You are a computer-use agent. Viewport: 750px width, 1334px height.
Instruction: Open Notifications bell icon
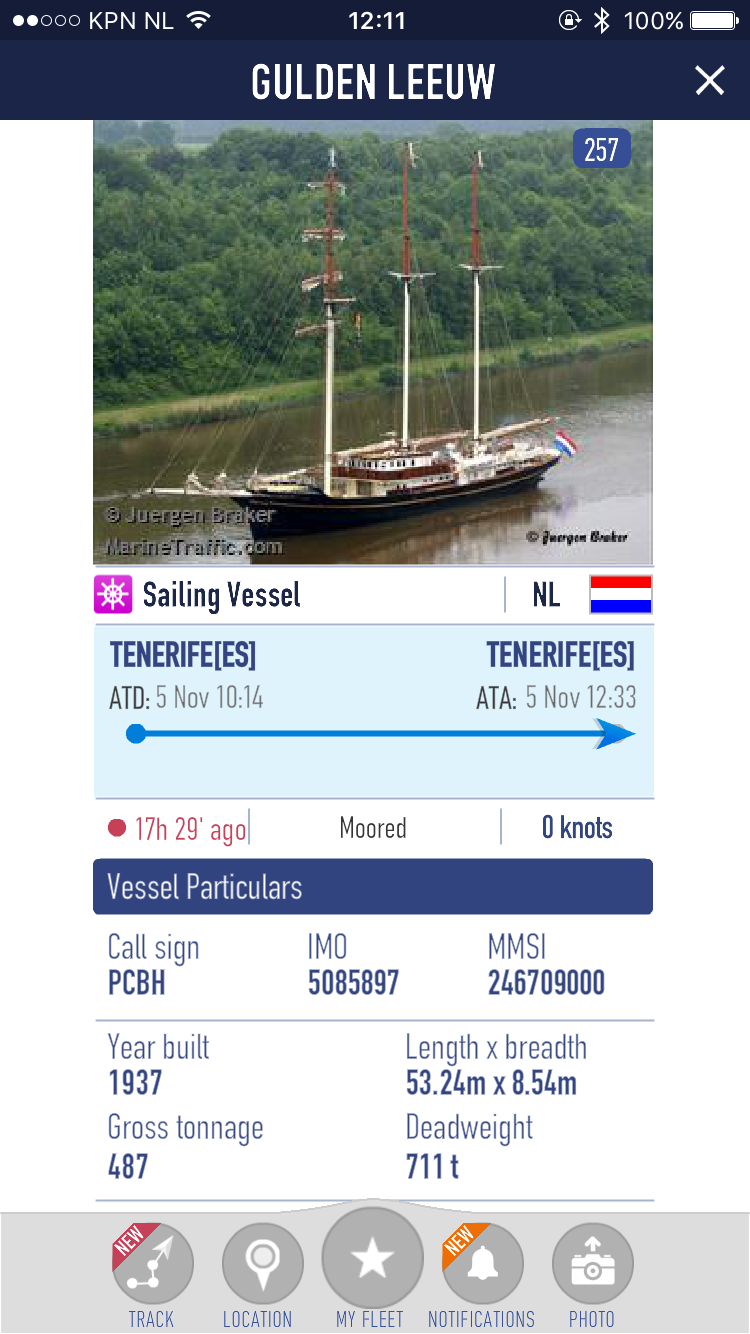[483, 1264]
